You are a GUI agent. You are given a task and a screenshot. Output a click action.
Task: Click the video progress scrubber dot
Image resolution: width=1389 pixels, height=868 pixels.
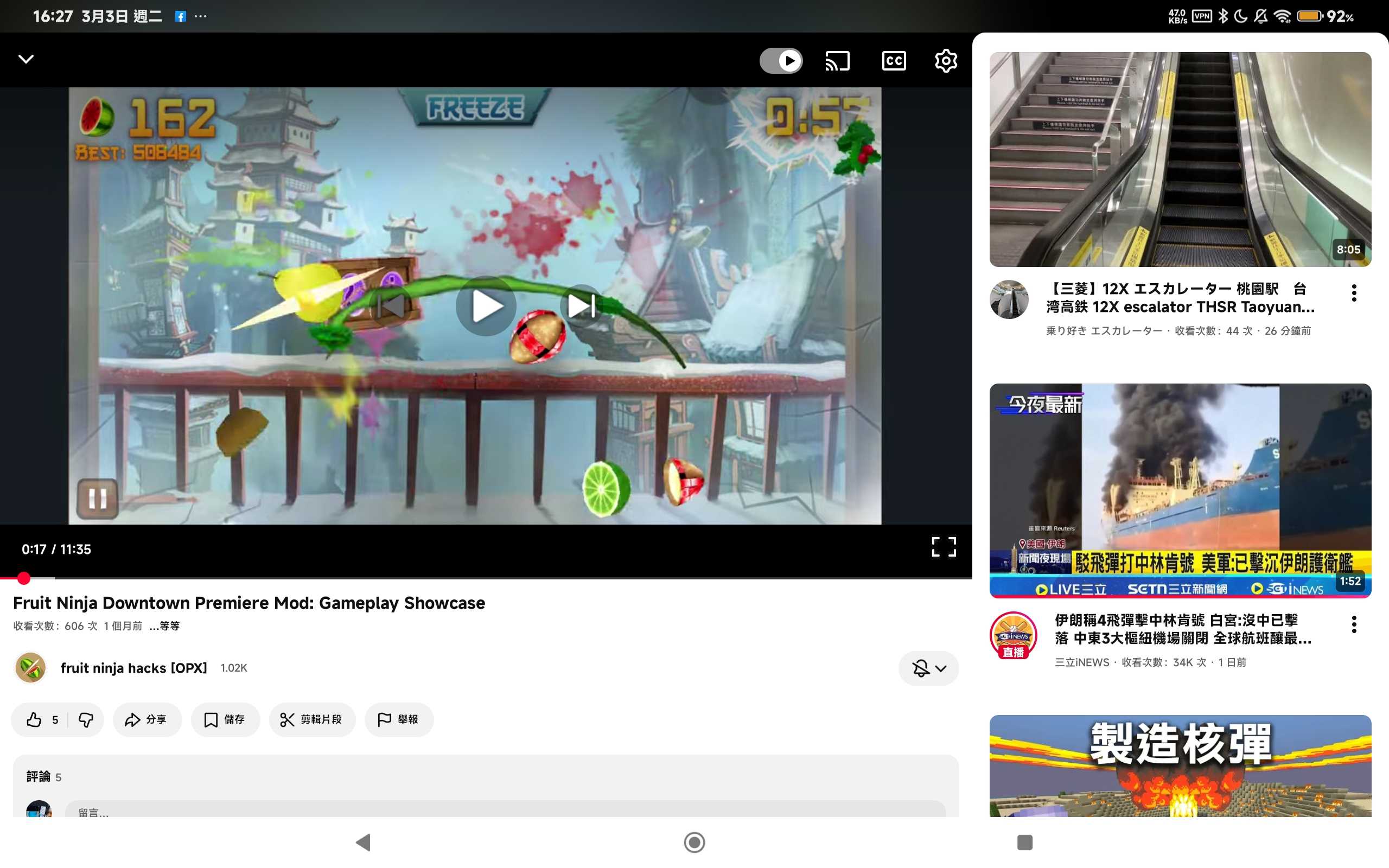click(x=23, y=578)
